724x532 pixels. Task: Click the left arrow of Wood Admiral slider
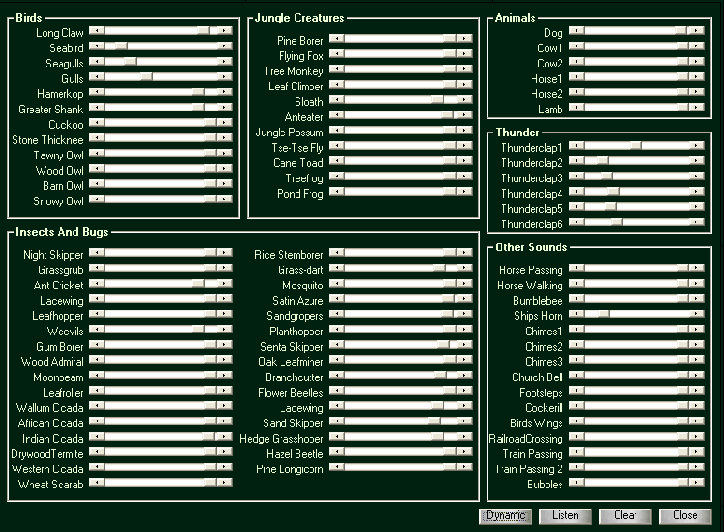pos(97,360)
